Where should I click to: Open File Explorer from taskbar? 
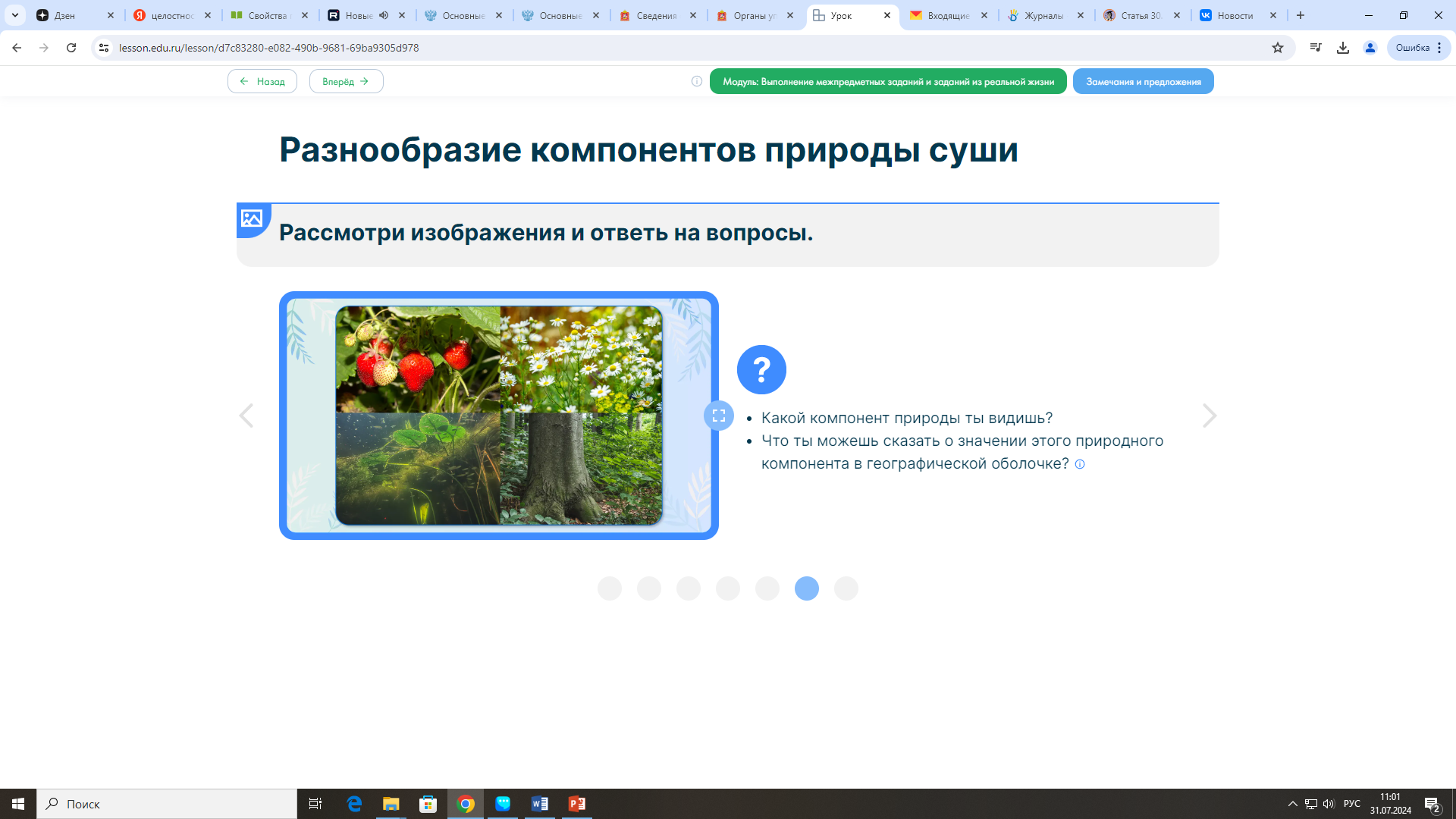pos(391,804)
